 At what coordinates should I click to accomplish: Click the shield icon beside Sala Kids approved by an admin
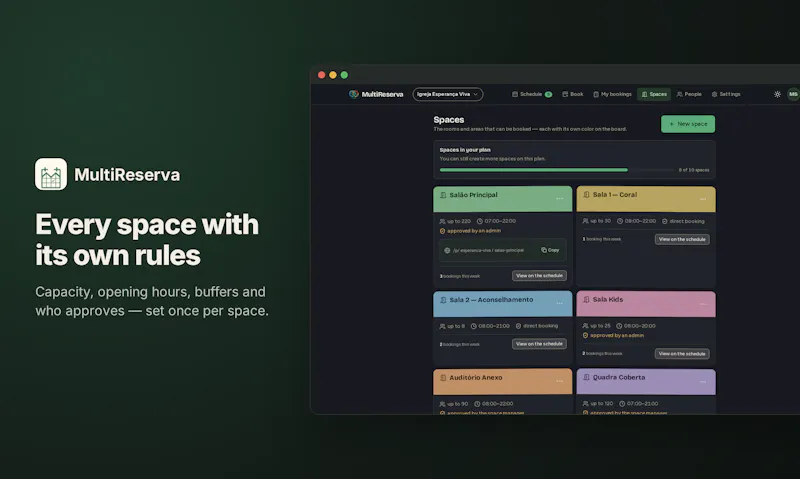[585, 335]
